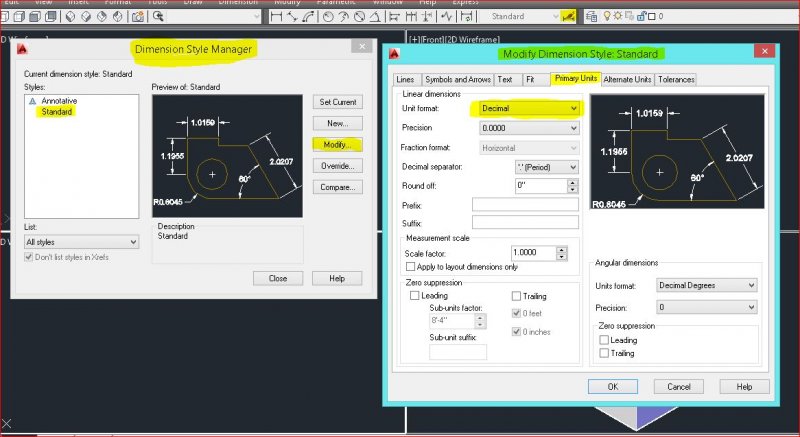Image resolution: width=800 pixels, height=437 pixels.
Task: Open the Unit format Decimal dropdown
Action: click(529, 108)
